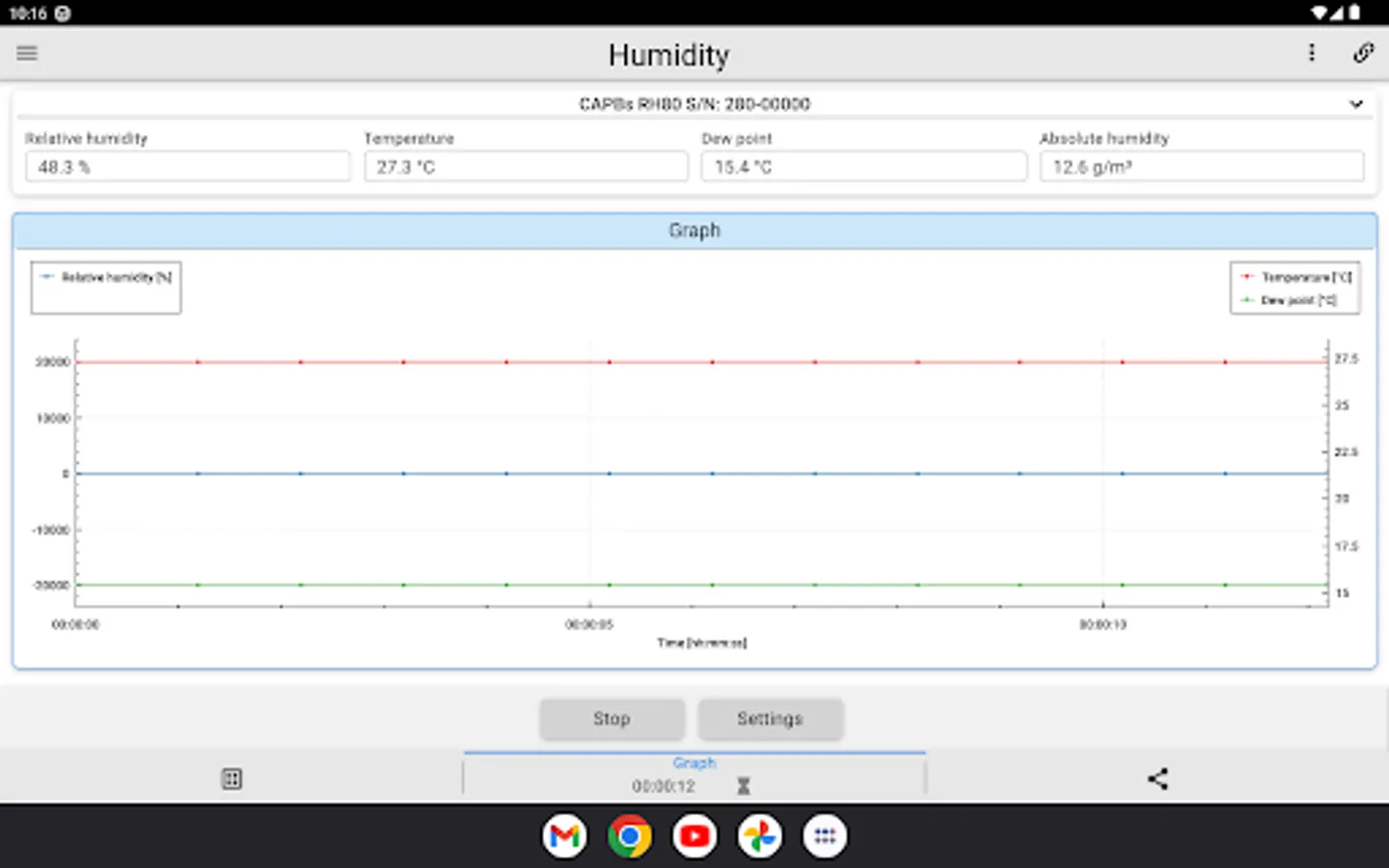Screen dimensions: 1389x868
Task: Switch to the table view icon
Action: (x=231, y=778)
